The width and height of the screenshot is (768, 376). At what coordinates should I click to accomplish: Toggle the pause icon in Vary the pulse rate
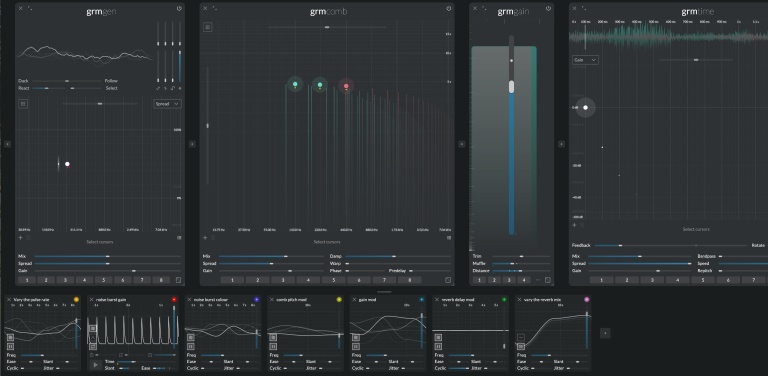11,346
